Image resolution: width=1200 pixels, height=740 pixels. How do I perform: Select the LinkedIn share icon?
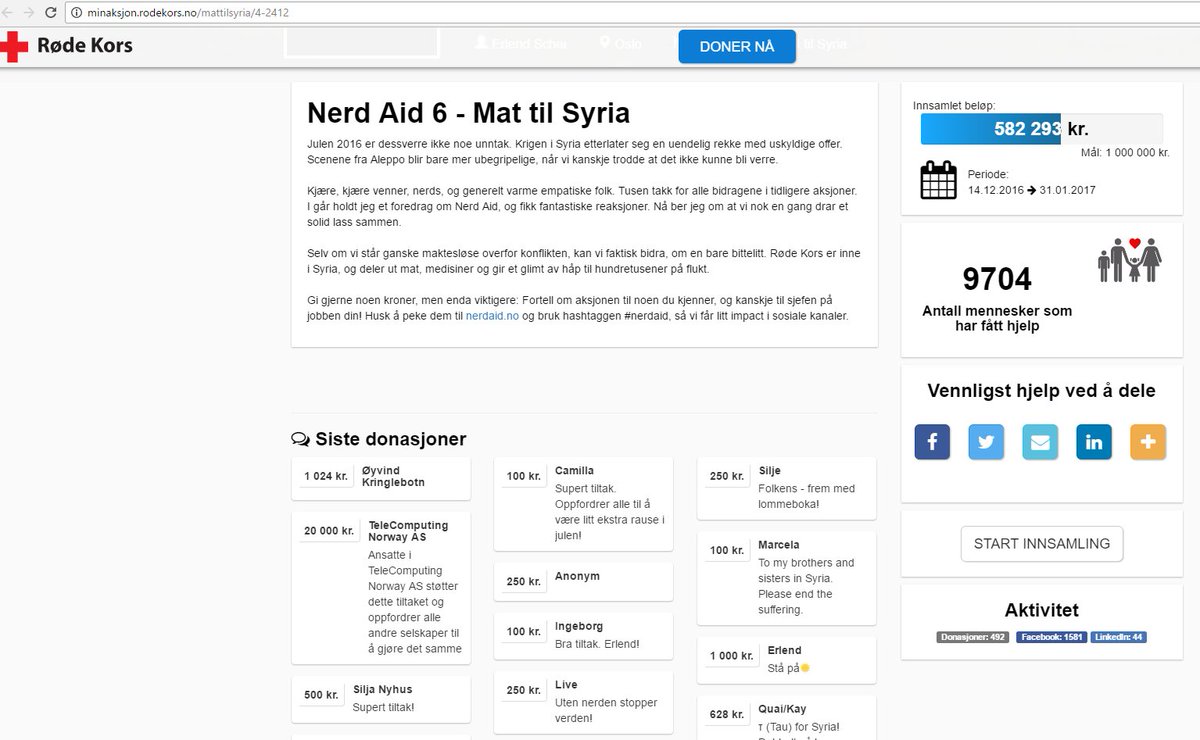click(1094, 442)
